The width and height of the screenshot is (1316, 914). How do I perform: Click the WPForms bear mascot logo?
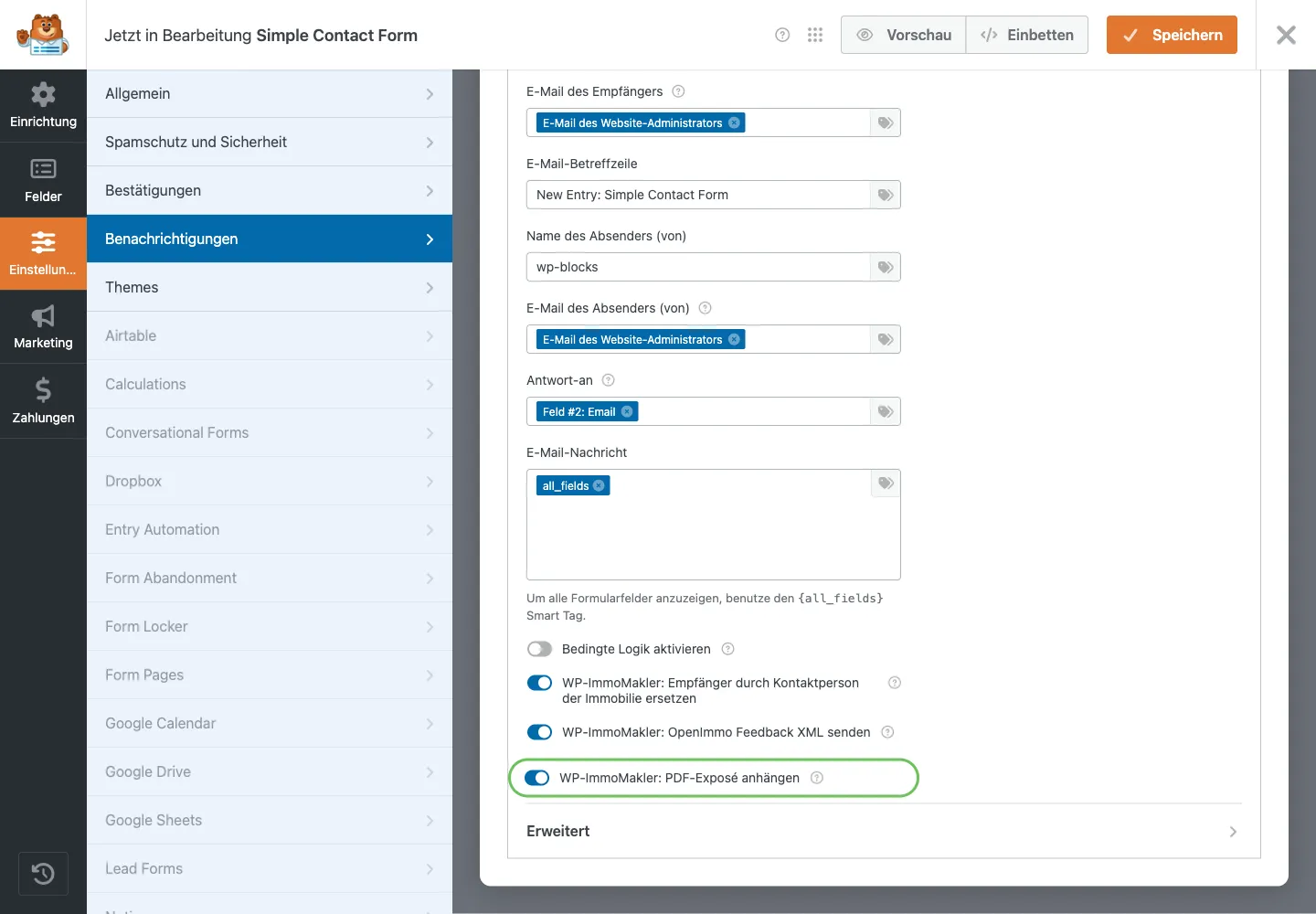click(x=43, y=35)
